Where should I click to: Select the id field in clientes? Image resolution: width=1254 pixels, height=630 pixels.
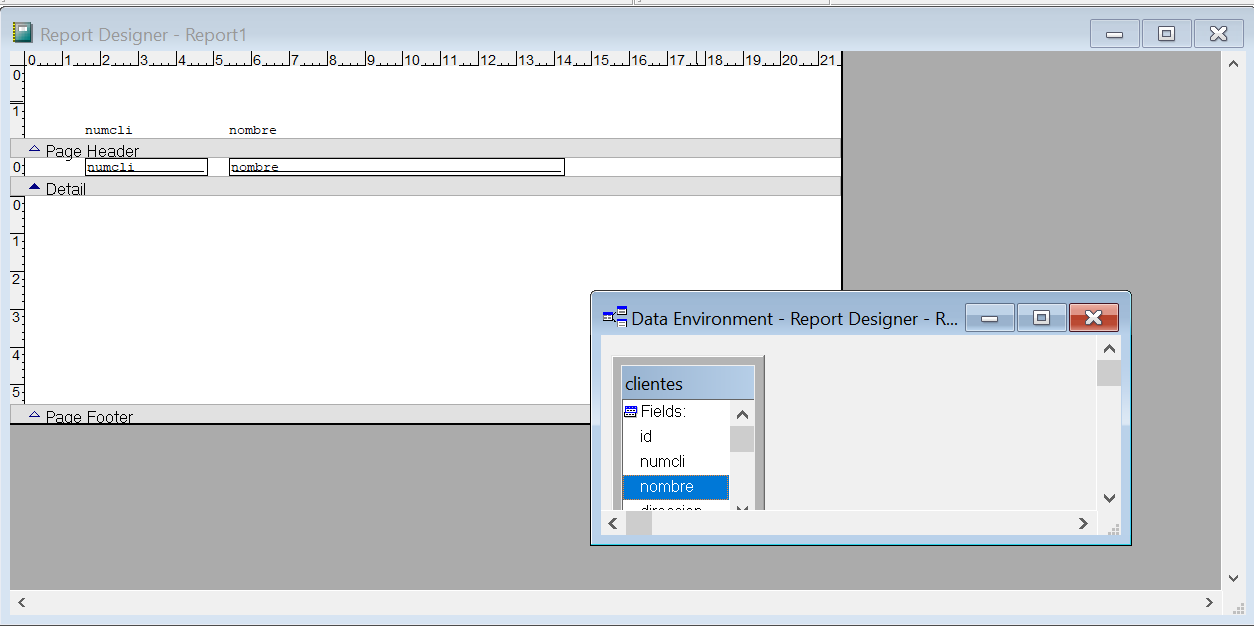click(x=646, y=437)
